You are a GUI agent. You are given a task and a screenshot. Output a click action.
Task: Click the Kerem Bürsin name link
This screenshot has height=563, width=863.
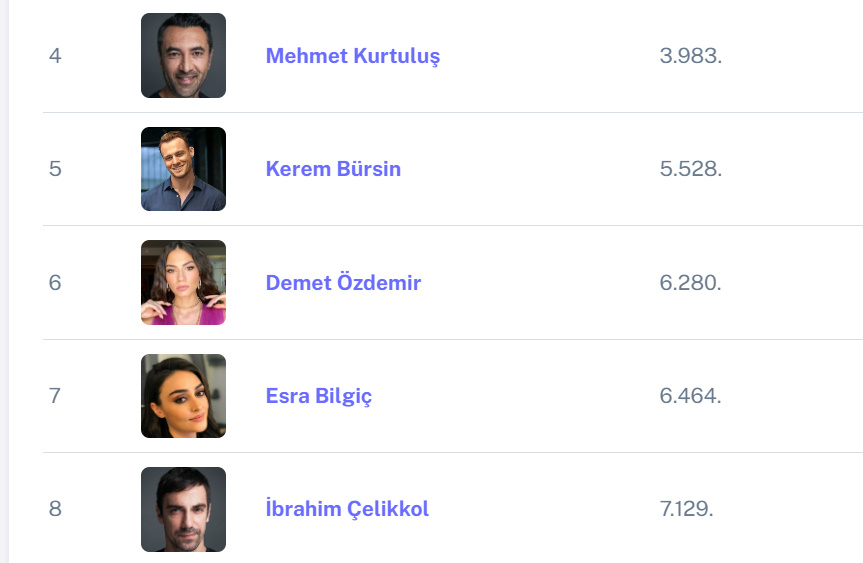pos(333,169)
